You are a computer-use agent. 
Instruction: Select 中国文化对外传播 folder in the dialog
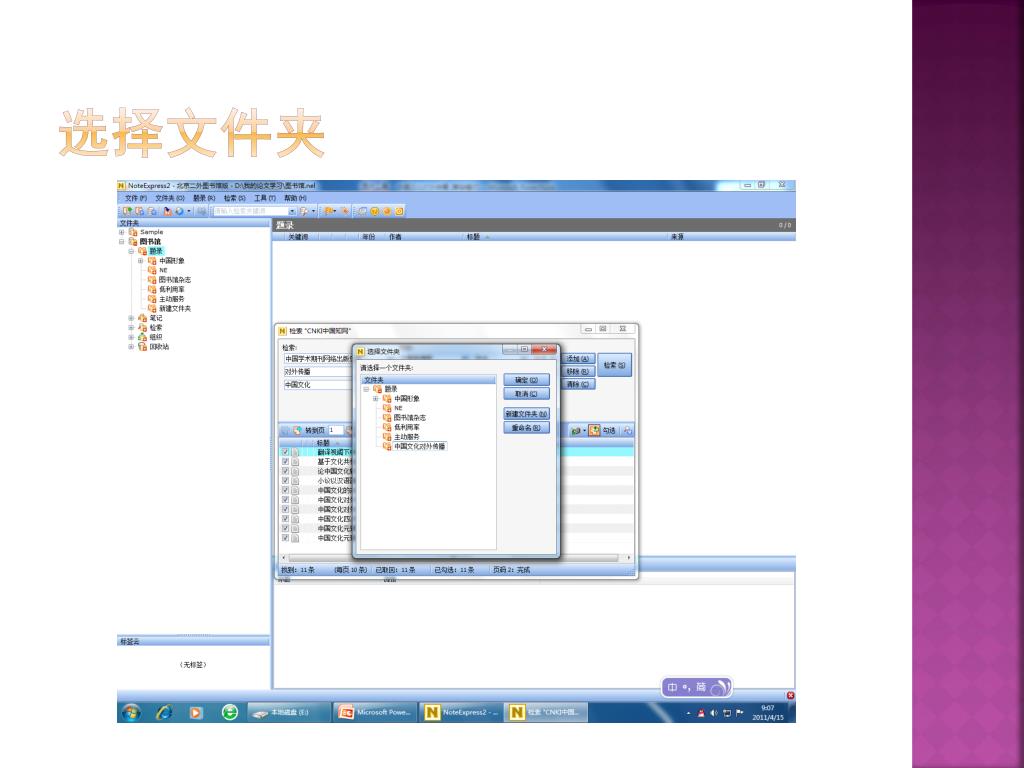pyautogui.click(x=419, y=447)
